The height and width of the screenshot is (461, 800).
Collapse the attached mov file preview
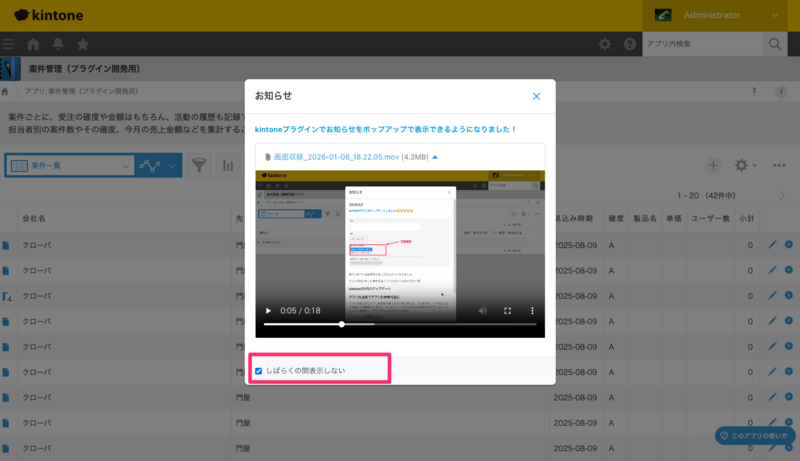click(435, 157)
